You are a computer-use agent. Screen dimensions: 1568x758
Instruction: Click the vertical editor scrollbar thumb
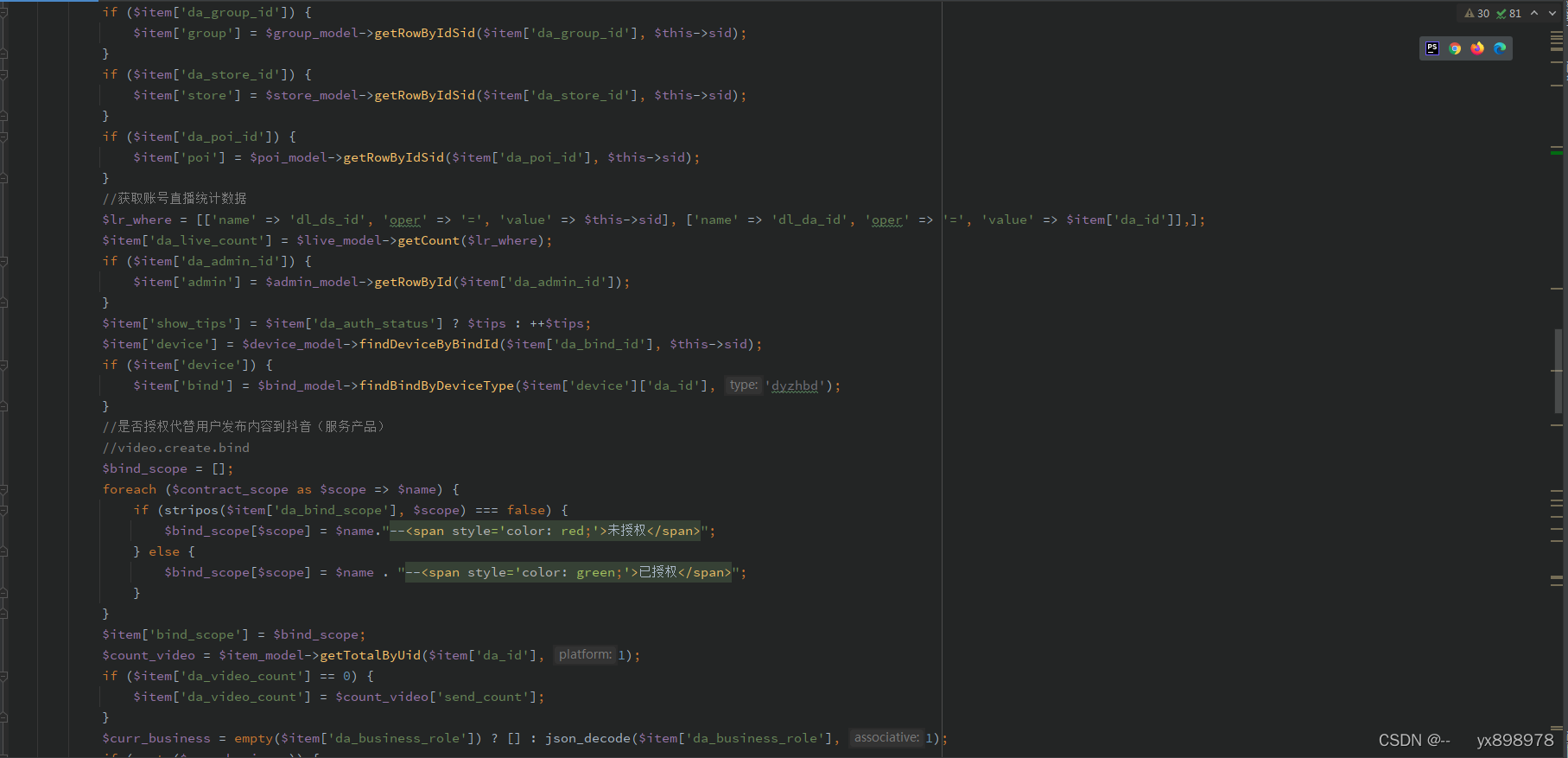[x=1558, y=372]
